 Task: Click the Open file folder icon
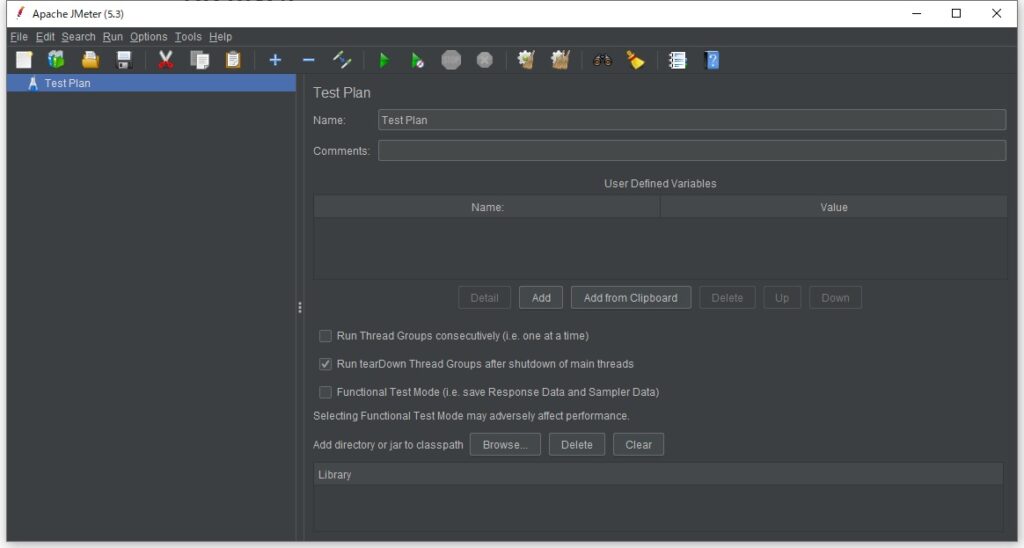coord(90,60)
